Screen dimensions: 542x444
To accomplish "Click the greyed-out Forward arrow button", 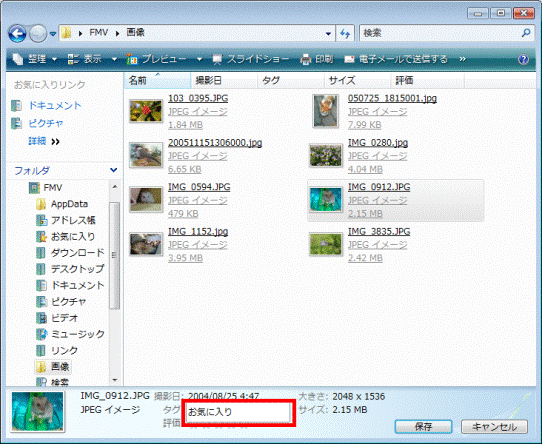I will [x=38, y=34].
